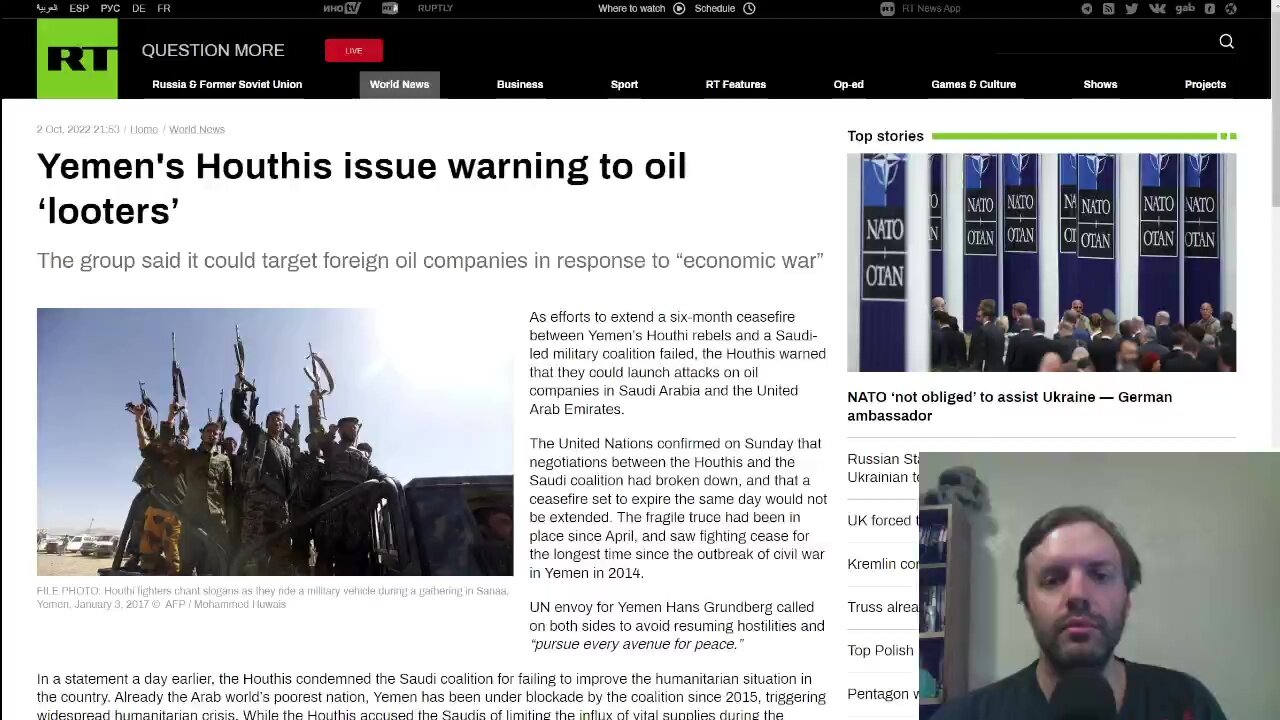Open the RUPTLY link
This screenshot has height=720, width=1280.
(x=435, y=8)
